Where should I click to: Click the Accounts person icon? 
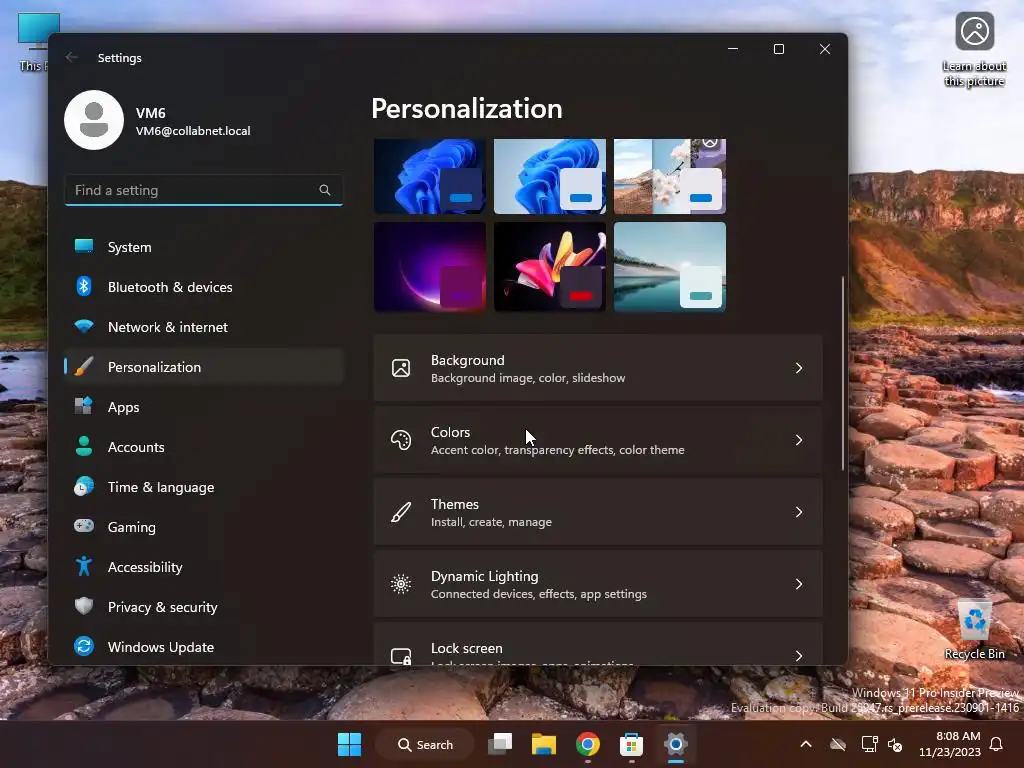84,446
